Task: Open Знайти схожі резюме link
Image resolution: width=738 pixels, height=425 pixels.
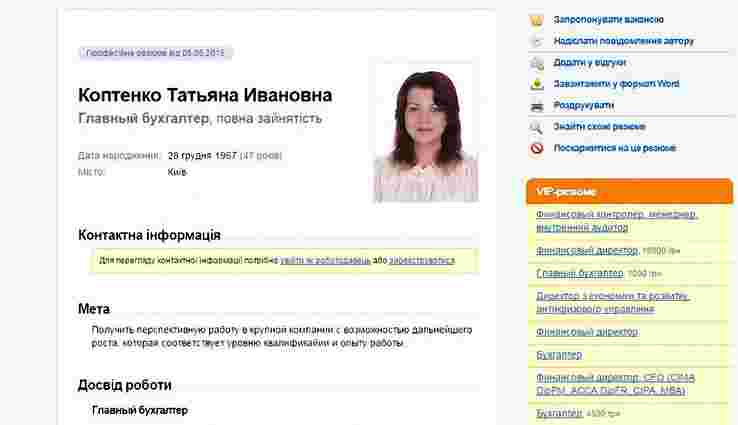Action: (599, 127)
